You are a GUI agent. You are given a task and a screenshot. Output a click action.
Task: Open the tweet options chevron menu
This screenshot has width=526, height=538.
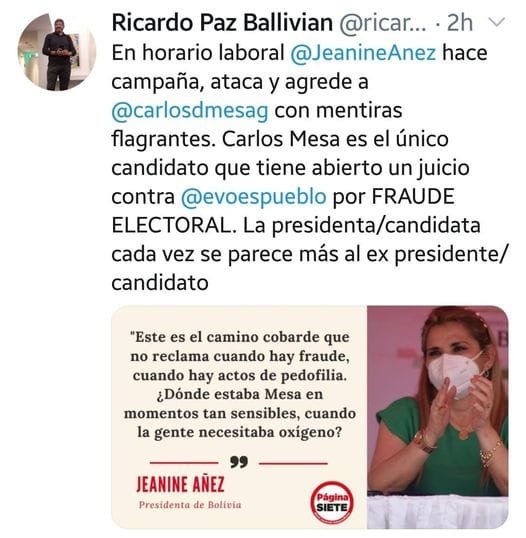point(497,22)
